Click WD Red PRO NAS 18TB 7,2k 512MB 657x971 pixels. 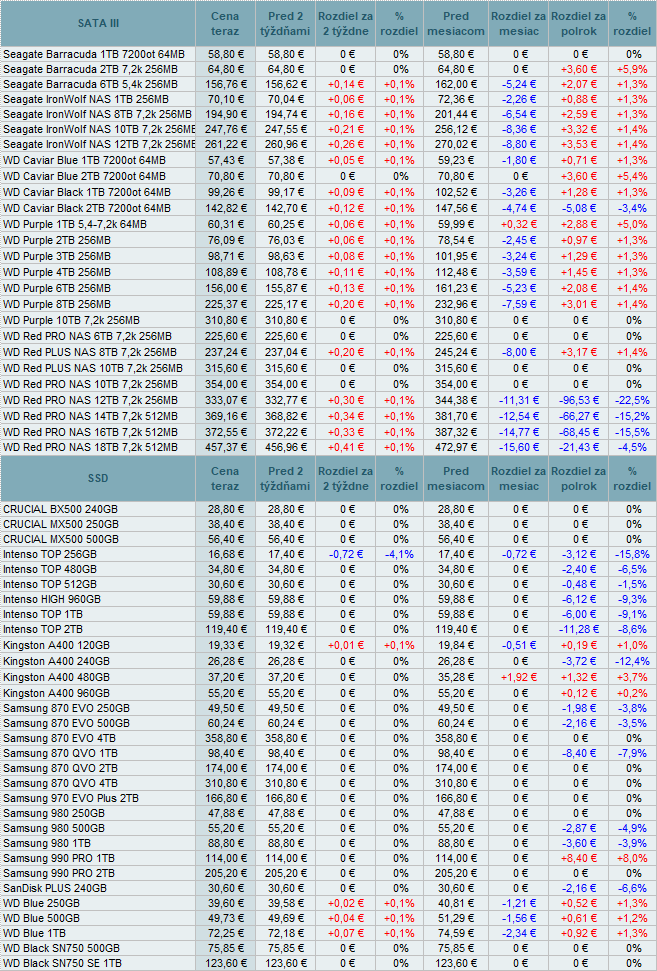pyautogui.click(x=90, y=448)
